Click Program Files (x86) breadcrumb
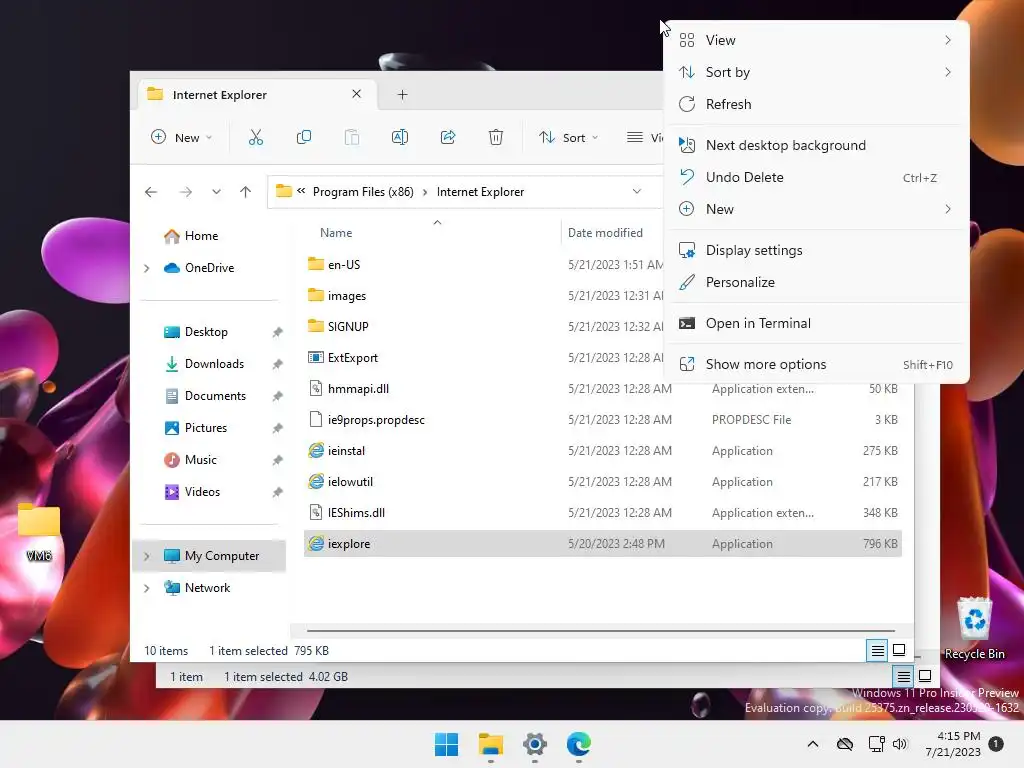1024x768 pixels. (x=362, y=192)
